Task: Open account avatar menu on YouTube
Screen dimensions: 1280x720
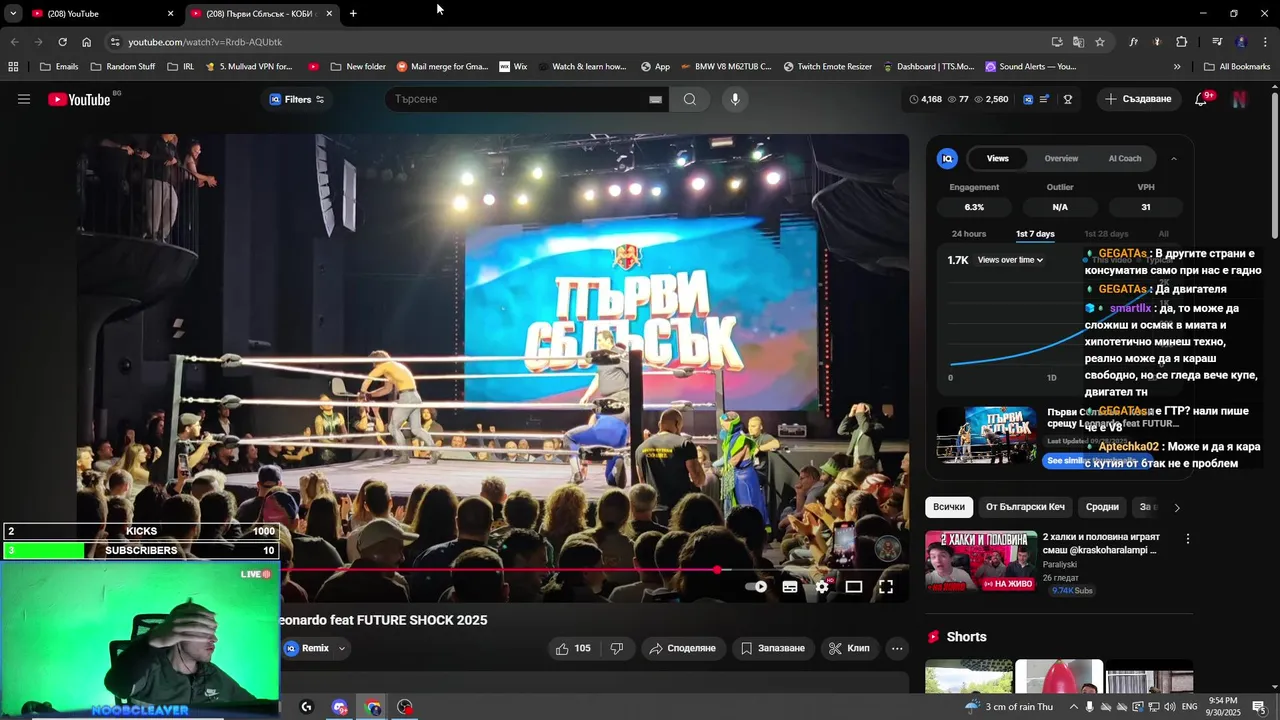Action: (x=1240, y=99)
